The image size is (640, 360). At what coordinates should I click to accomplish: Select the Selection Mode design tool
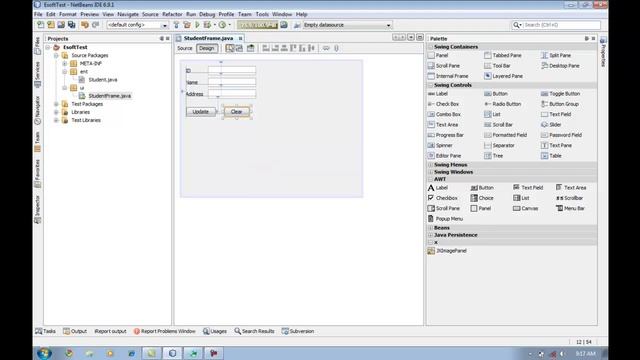click(x=230, y=48)
